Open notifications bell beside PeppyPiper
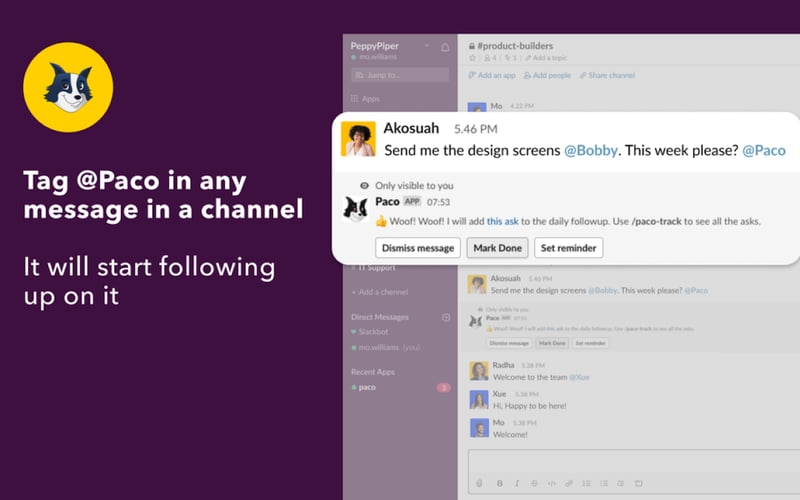This screenshot has width=800, height=500. 445,47
